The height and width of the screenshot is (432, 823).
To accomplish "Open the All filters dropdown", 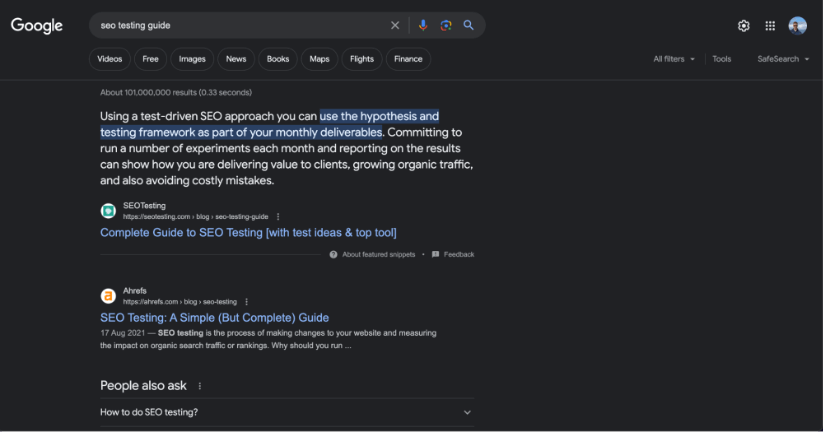I will pos(674,59).
